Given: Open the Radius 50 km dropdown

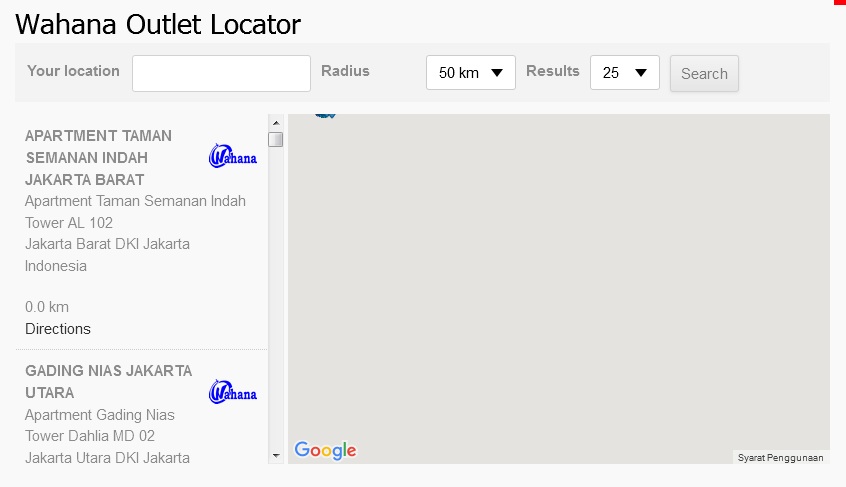Looking at the screenshot, I should (470, 73).
